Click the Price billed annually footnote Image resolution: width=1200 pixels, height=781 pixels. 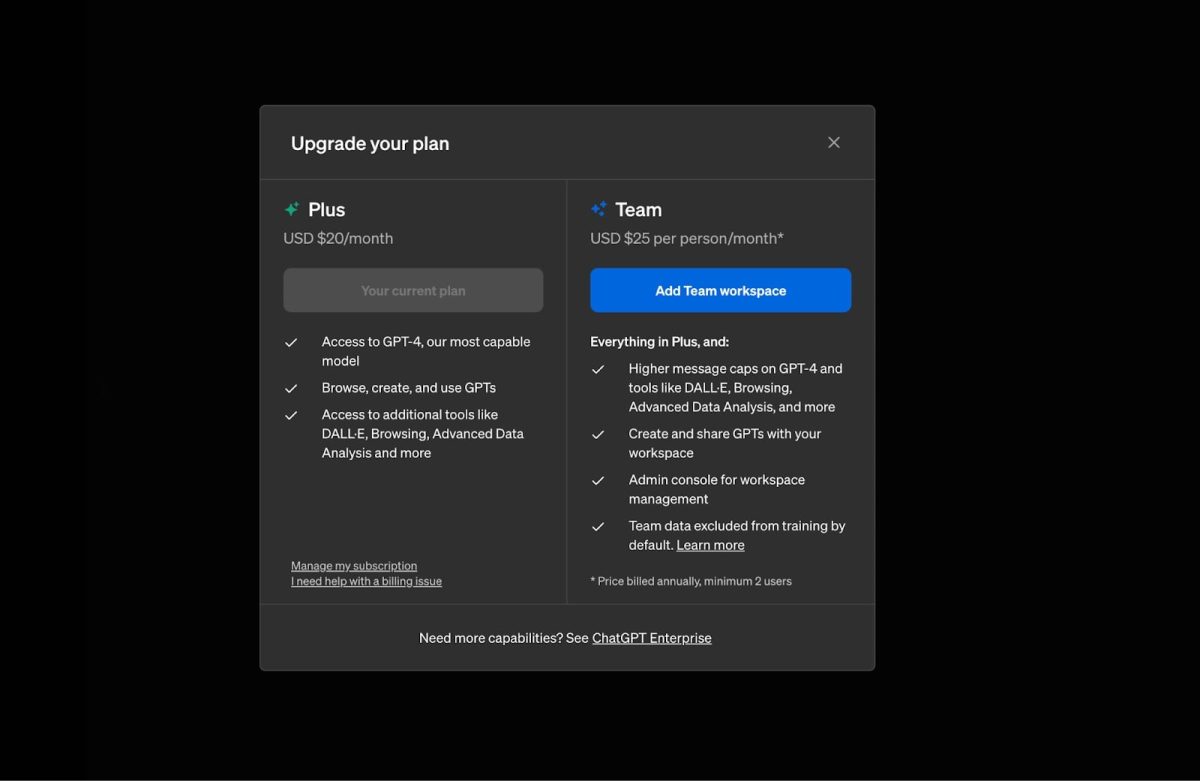pos(691,581)
